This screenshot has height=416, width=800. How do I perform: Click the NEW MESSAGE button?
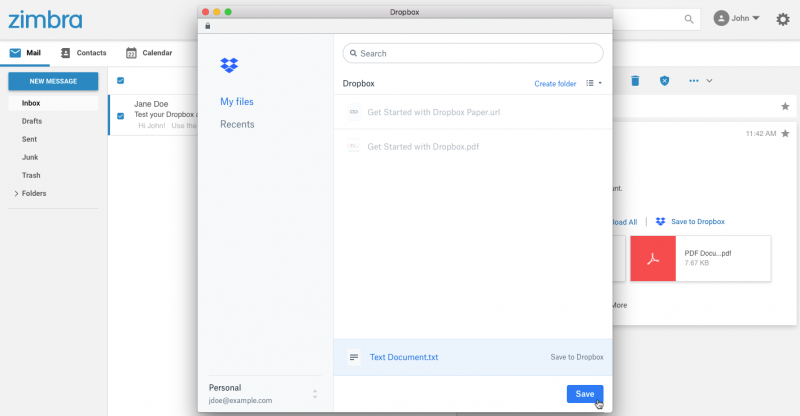click(x=53, y=81)
